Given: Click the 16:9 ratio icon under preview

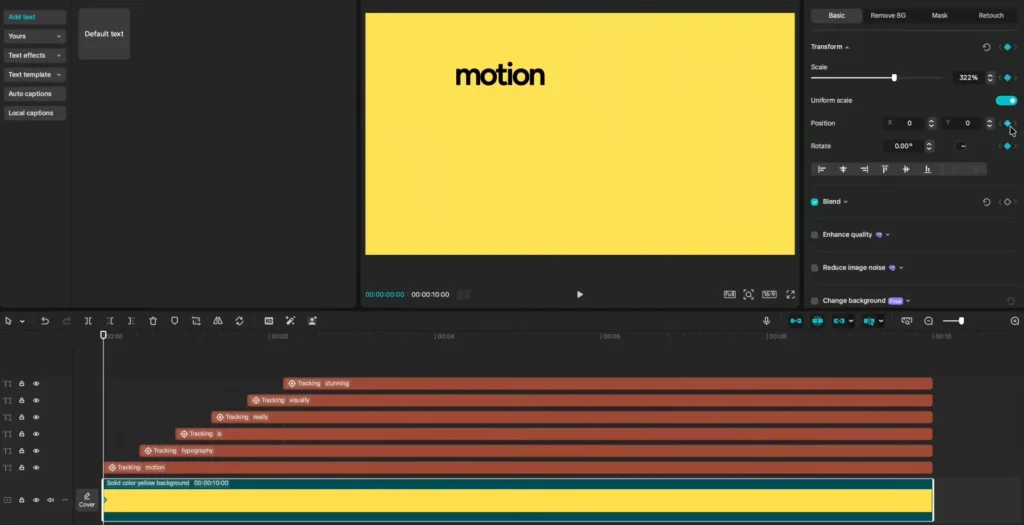Looking at the screenshot, I should click(x=769, y=294).
